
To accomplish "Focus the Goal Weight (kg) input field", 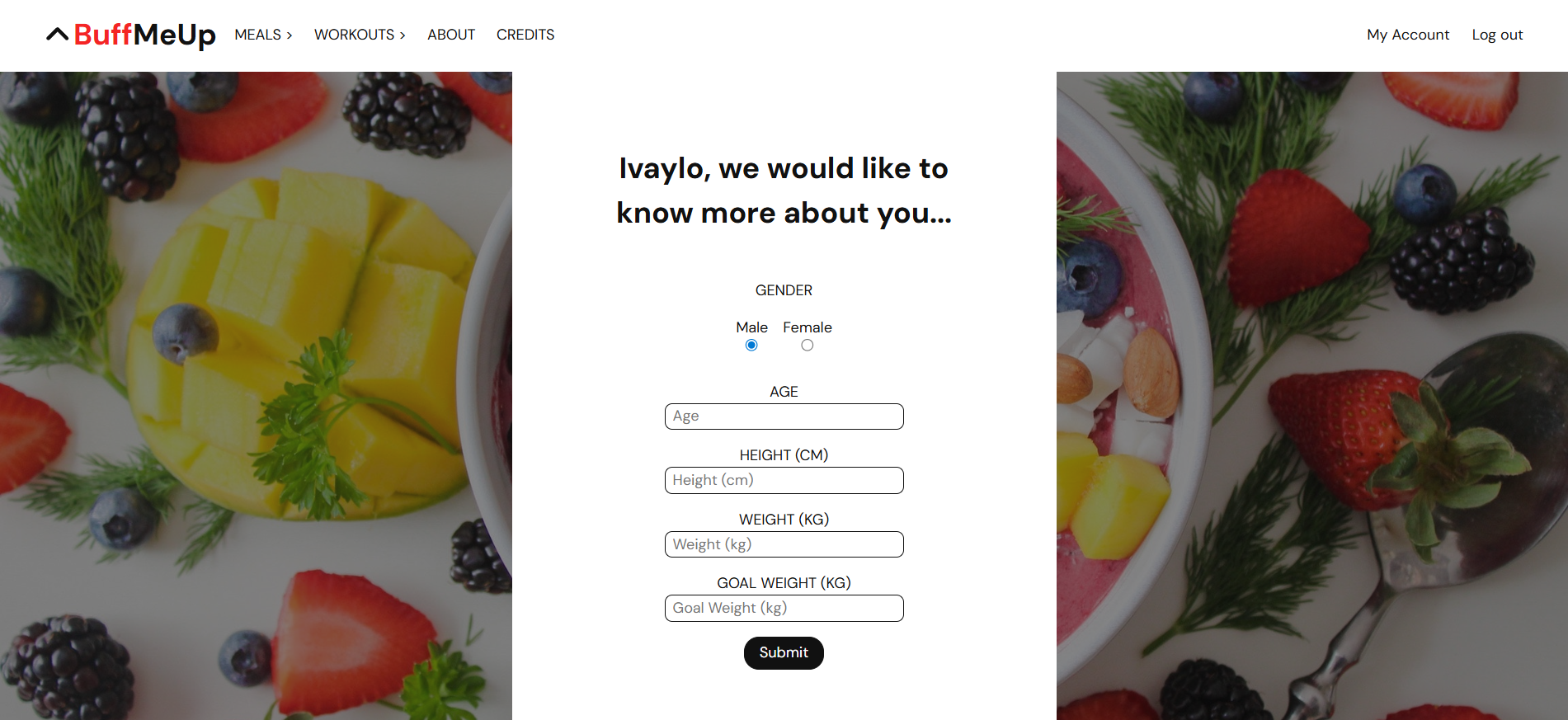I will [x=784, y=609].
